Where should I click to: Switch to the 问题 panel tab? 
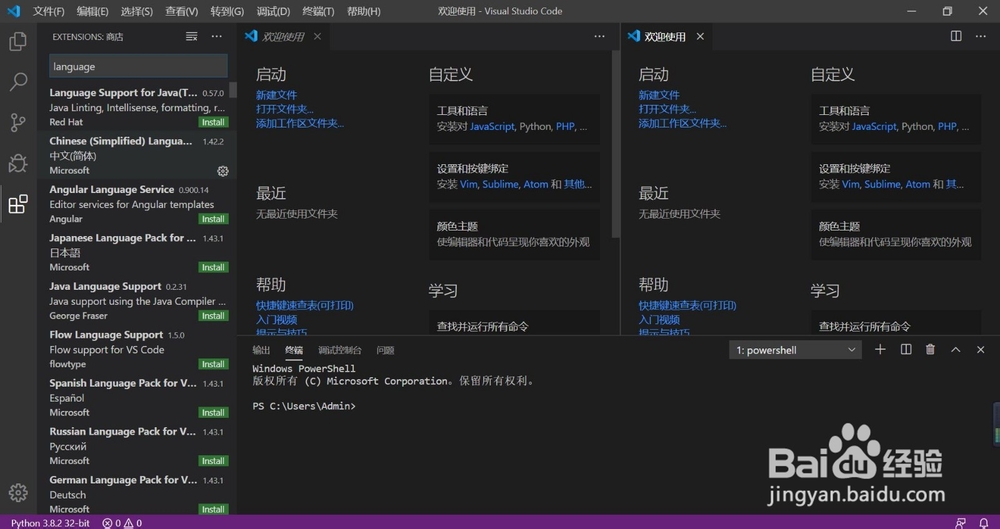click(x=385, y=350)
